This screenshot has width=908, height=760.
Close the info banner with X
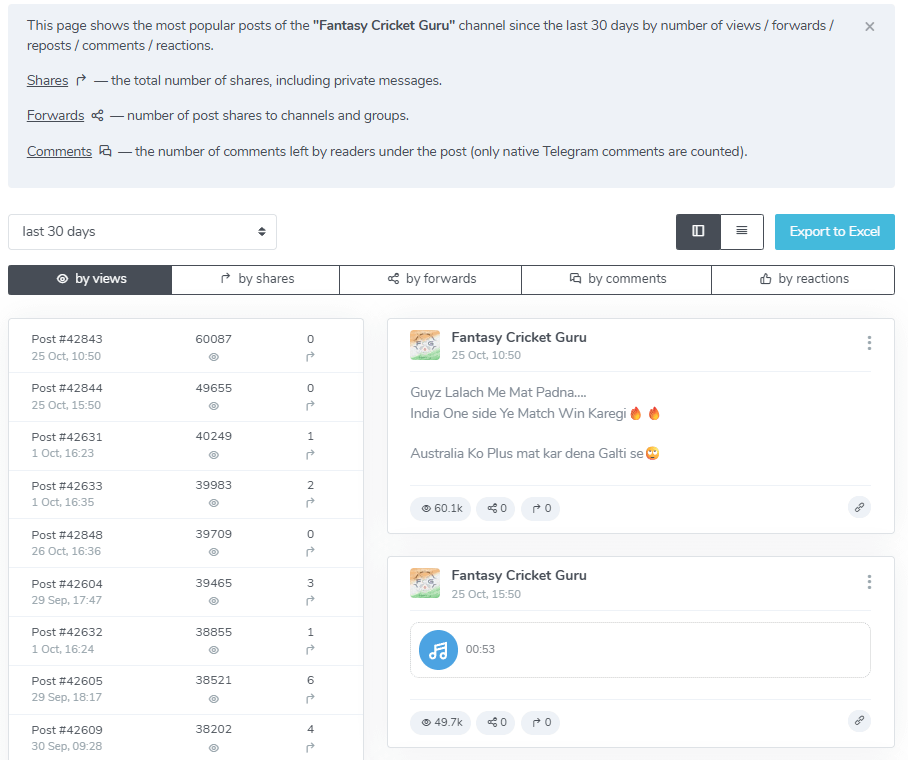pyautogui.click(x=869, y=27)
